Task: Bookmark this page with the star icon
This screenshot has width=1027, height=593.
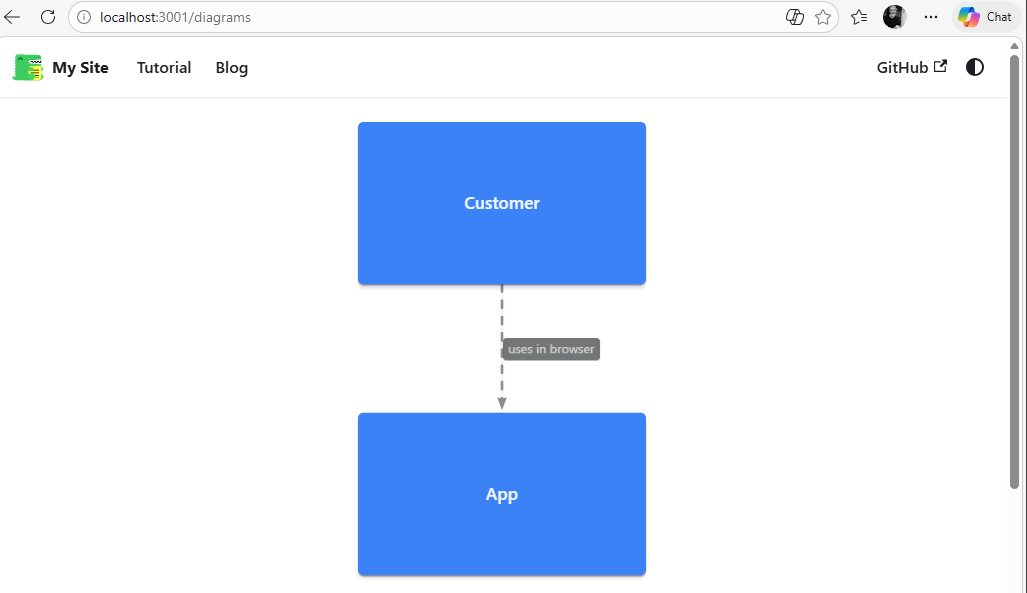Action: (823, 17)
